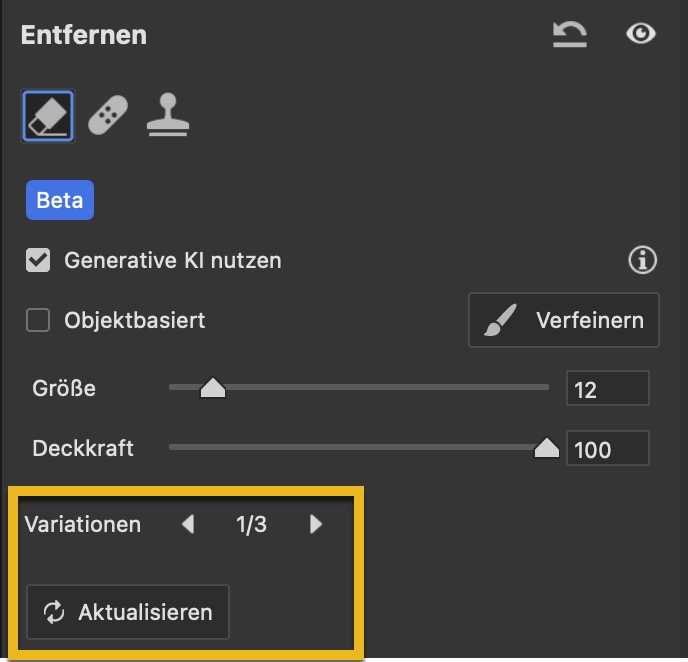The width and height of the screenshot is (688, 662).
Task: Click the Deckkraft slider handle
Action: [546, 448]
